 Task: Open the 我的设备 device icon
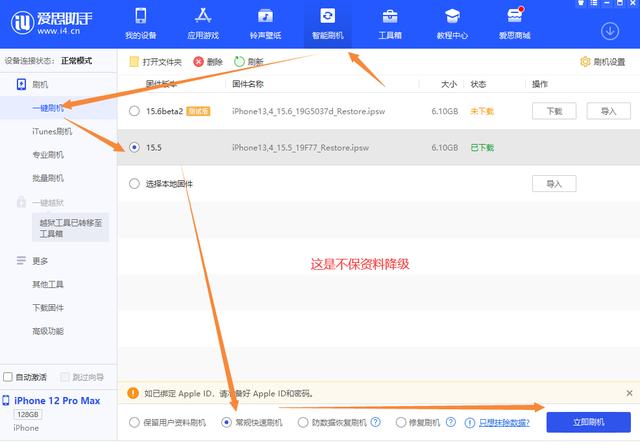click(x=141, y=17)
